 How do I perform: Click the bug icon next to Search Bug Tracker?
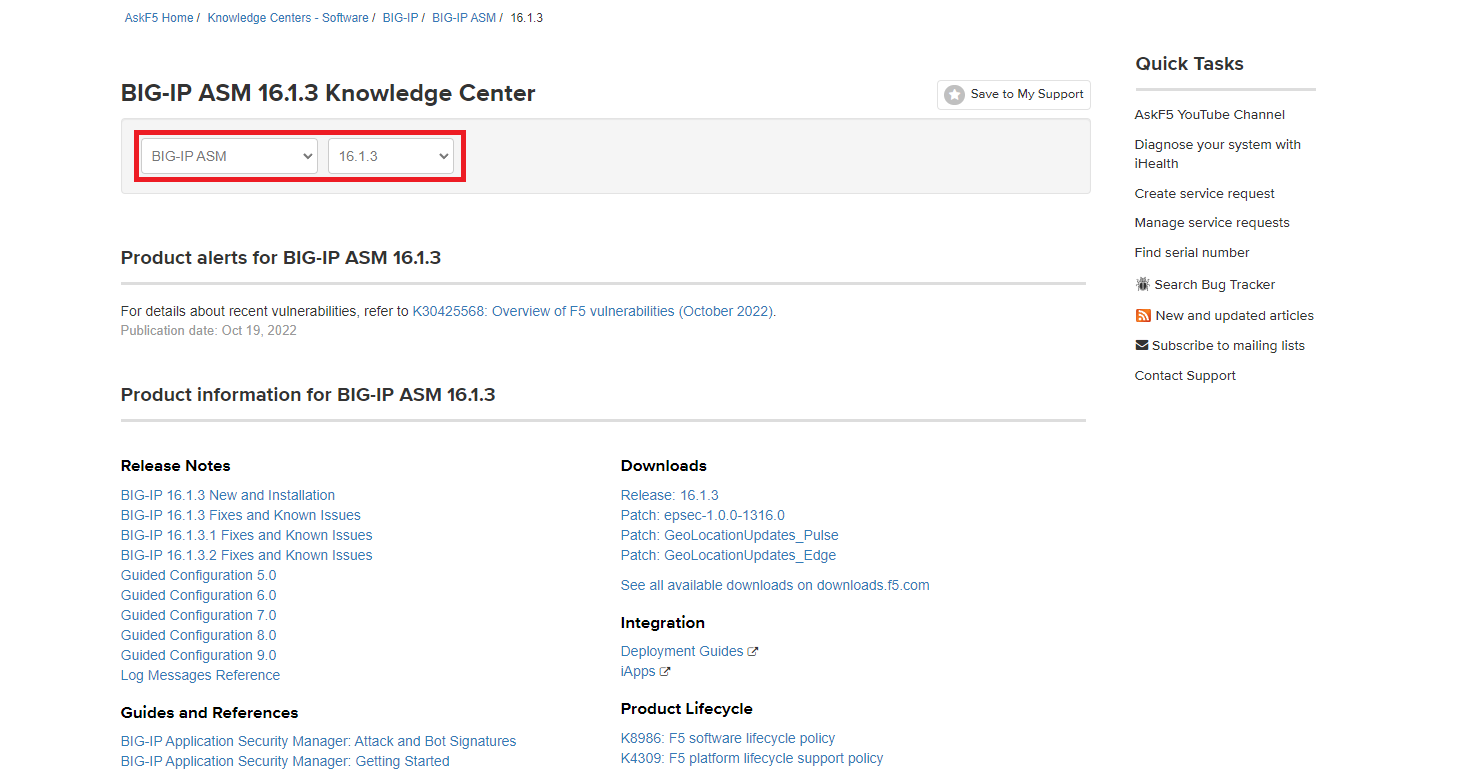pyautogui.click(x=1143, y=284)
